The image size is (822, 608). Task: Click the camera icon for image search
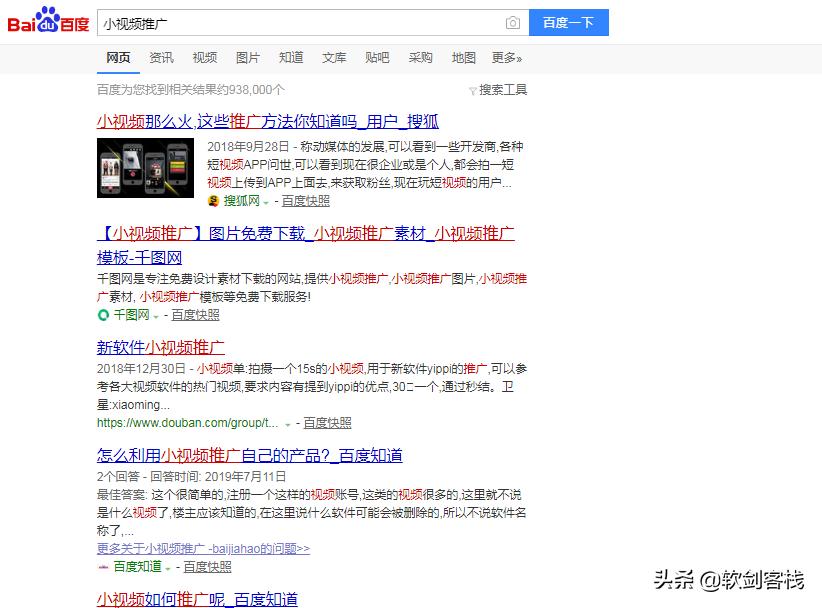512,22
